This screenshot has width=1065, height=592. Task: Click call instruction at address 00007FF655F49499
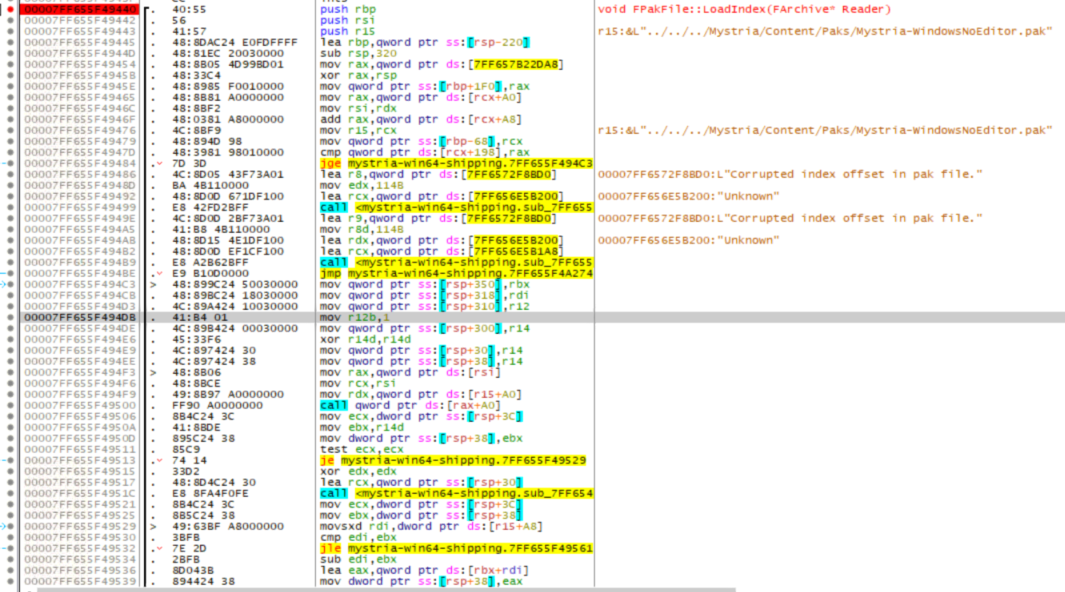pyautogui.click(x=456, y=208)
